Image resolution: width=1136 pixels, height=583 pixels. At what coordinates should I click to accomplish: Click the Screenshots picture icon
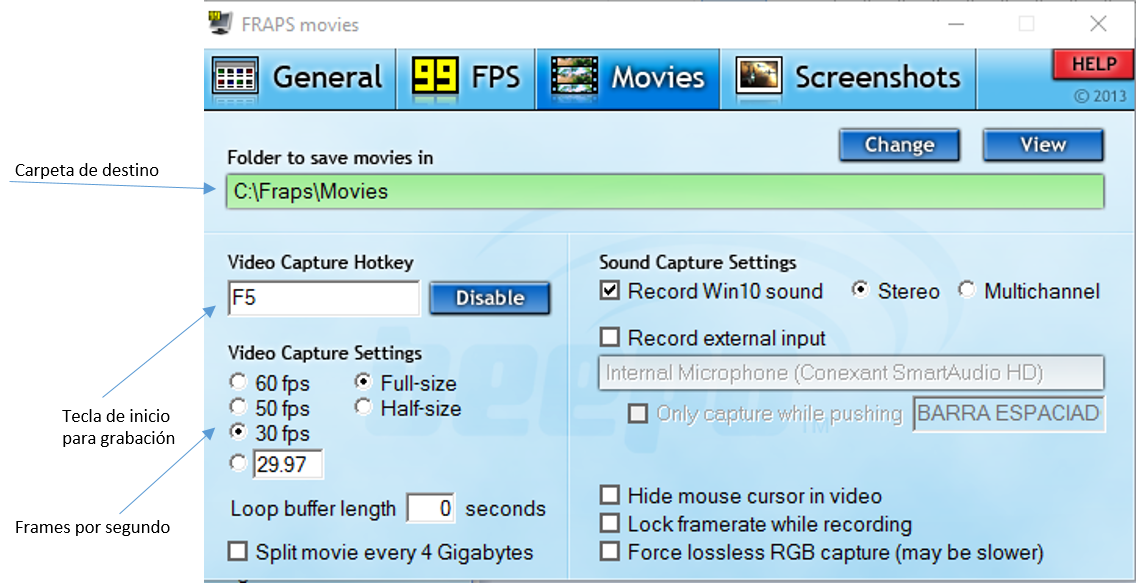pyautogui.click(x=758, y=77)
